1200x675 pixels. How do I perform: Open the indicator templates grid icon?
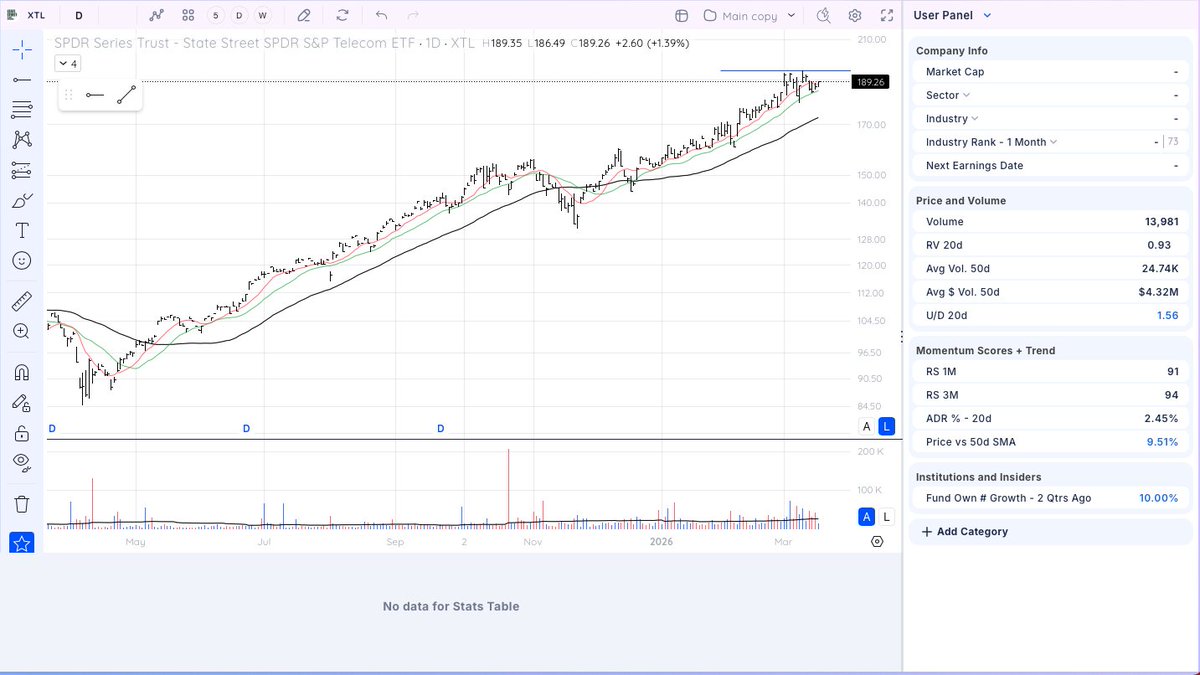tap(188, 16)
